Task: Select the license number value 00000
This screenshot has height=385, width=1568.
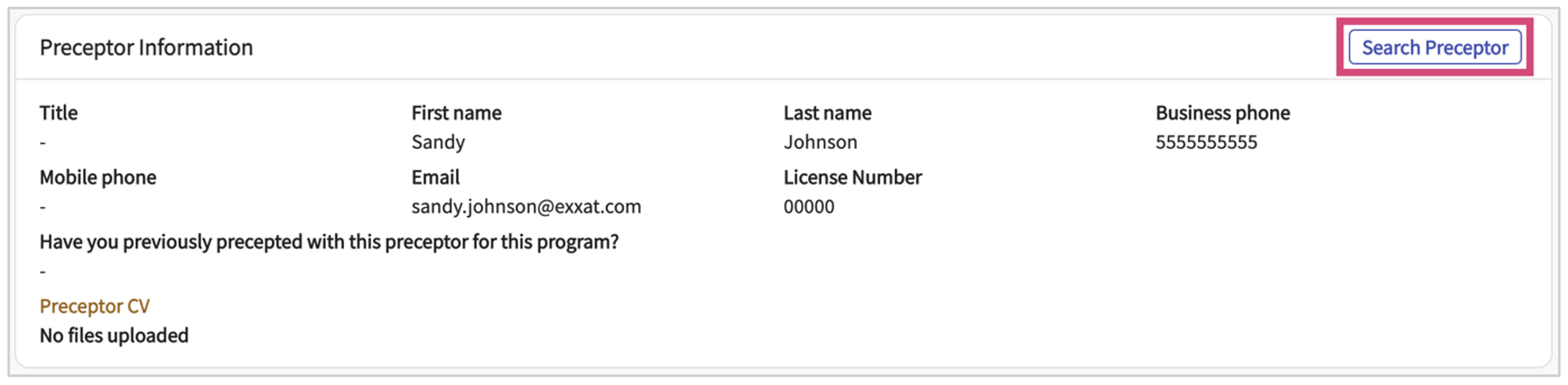Action: tap(808, 207)
